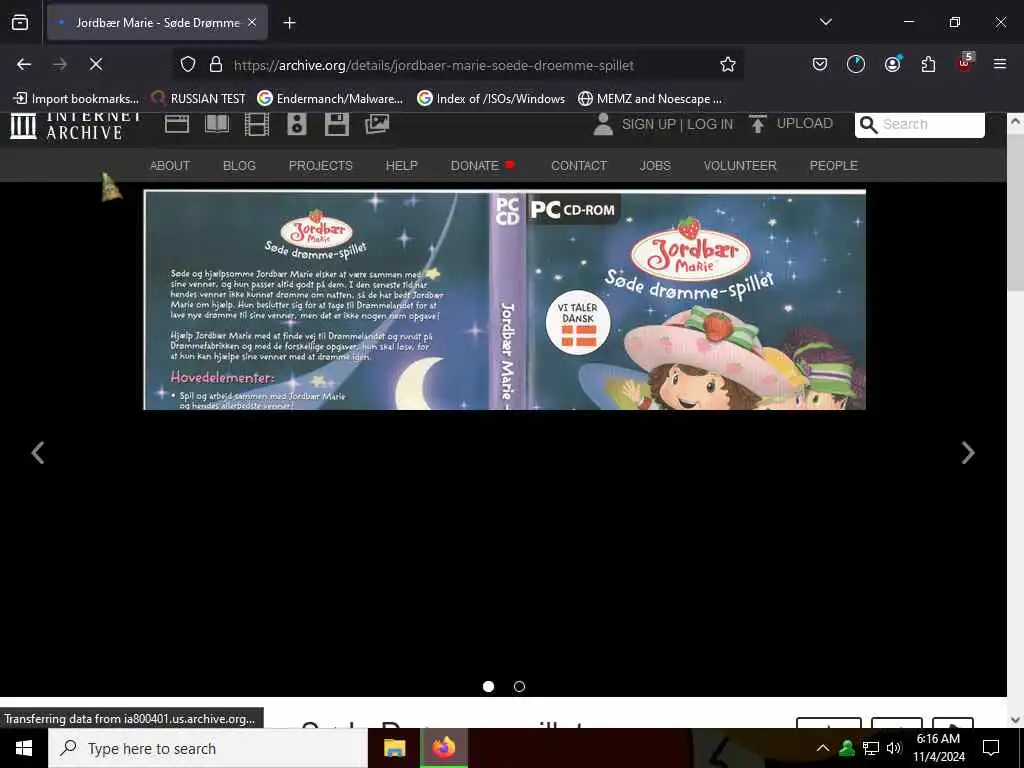The image size is (1024, 768).
Task: Click the UPLOAD link
Action: click(x=805, y=123)
